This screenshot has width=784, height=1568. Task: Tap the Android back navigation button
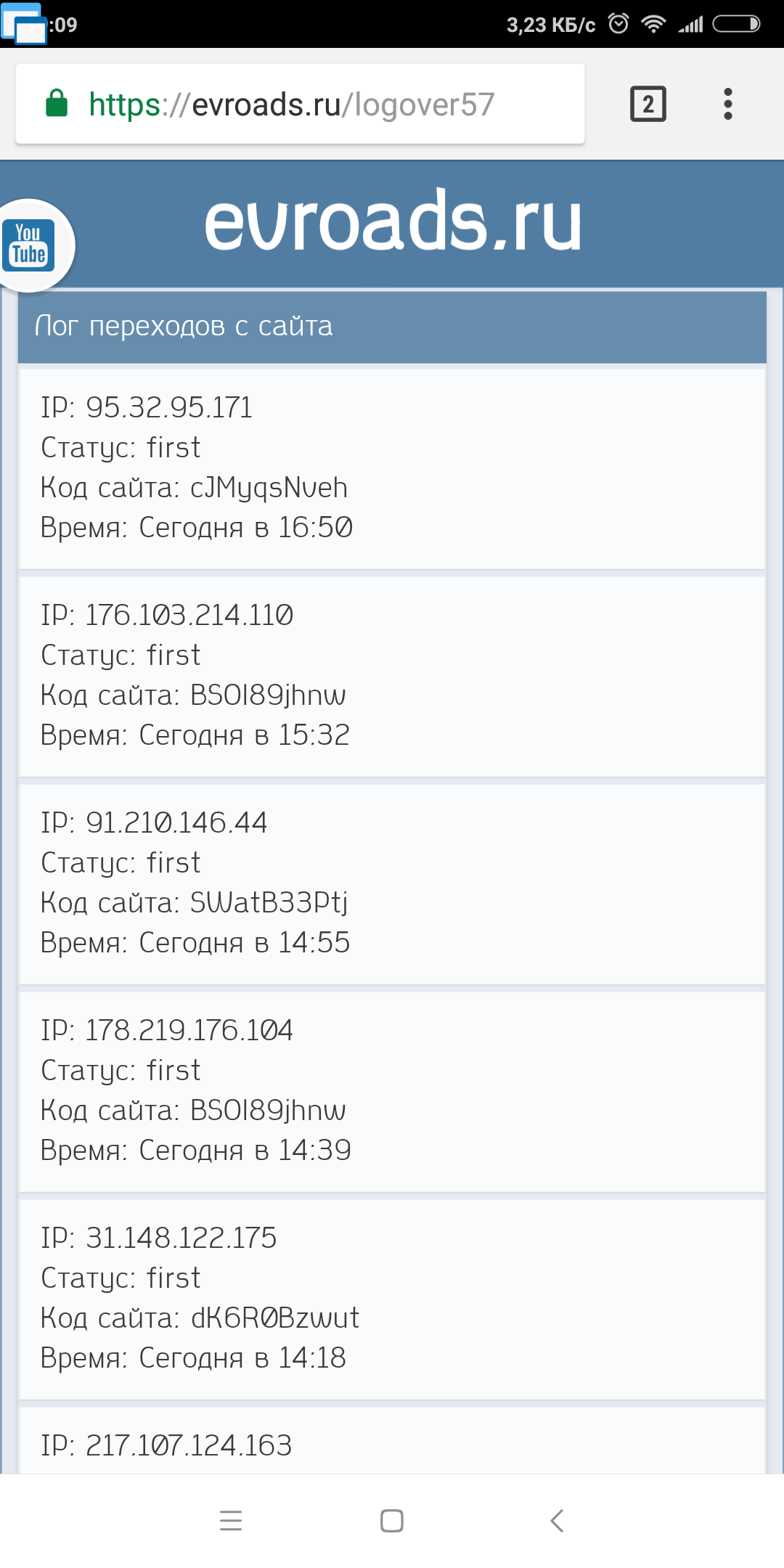click(x=557, y=1520)
